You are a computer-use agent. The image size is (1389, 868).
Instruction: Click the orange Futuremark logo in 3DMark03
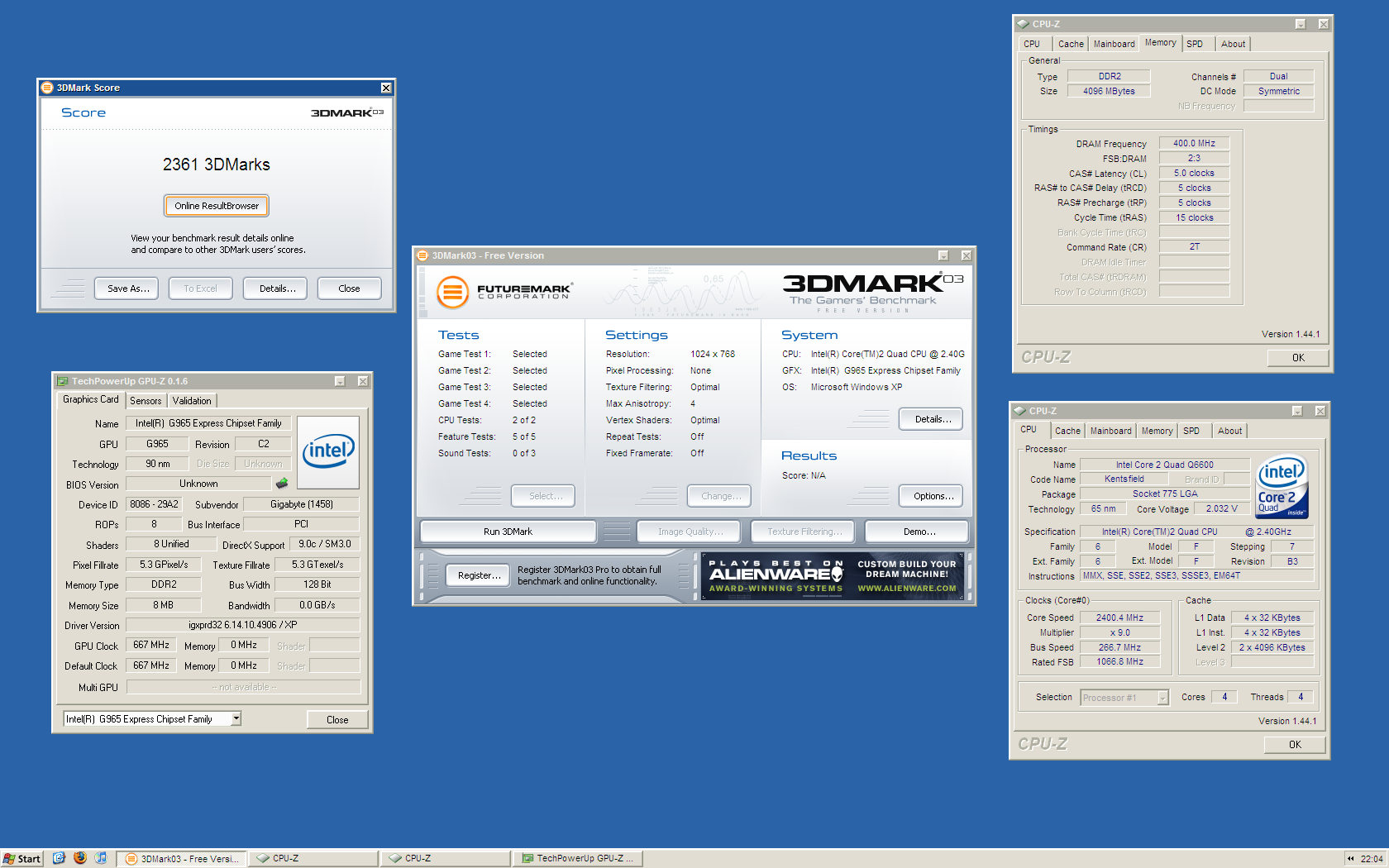pos(452,292)
